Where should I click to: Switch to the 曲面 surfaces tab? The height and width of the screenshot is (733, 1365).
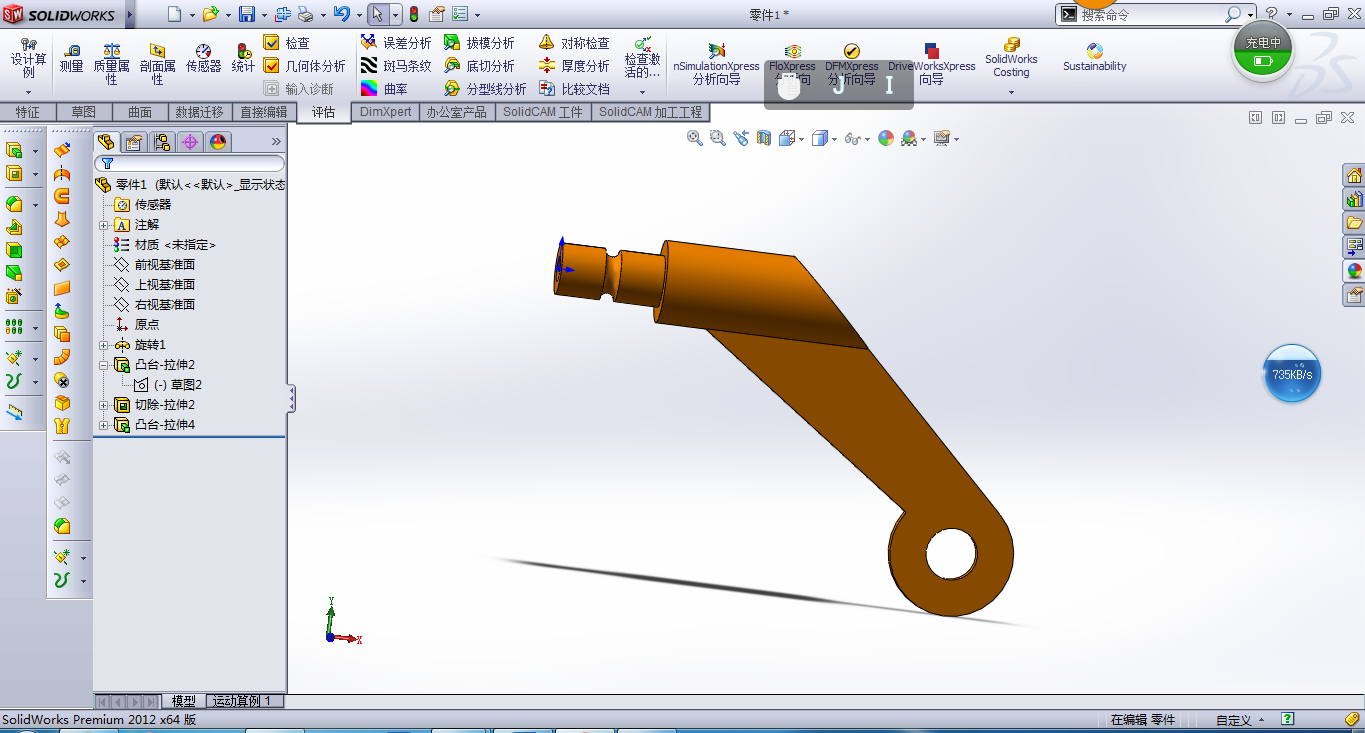click(140, 112)
